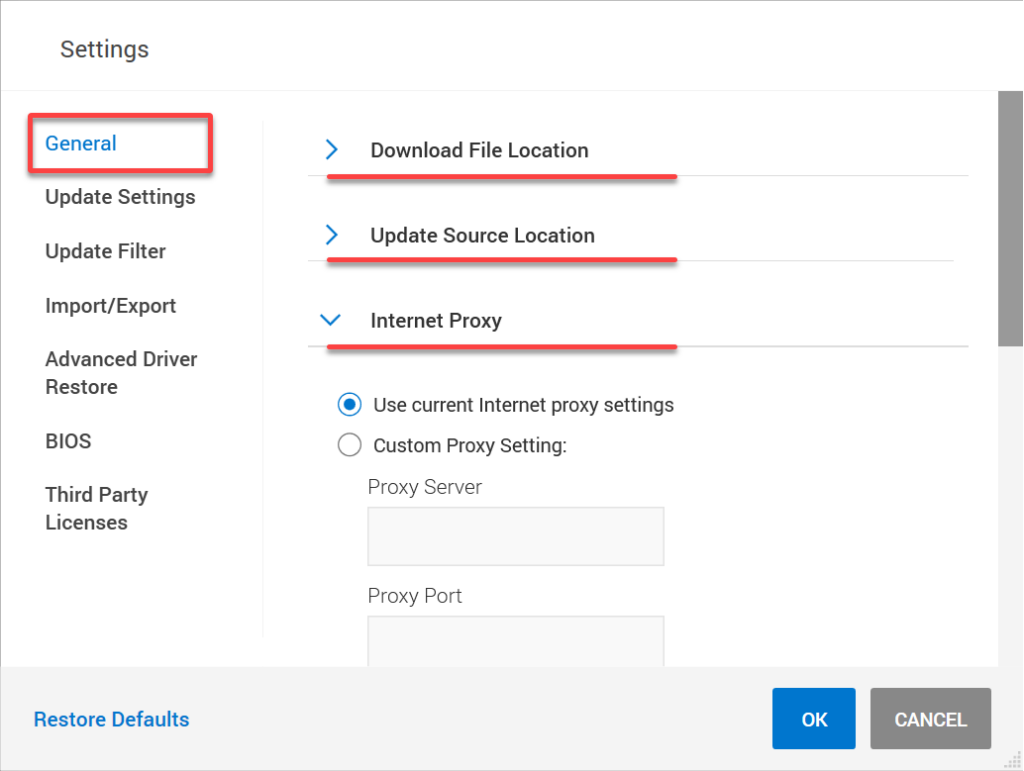Image resolution: width=1024 pixels, height=771 pixels.
Task: Click the Internet Proxy section heading text
Action: click(436, 321)
